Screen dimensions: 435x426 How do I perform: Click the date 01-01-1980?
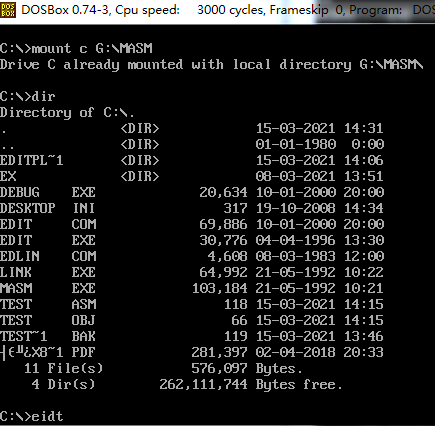pyautogui.click(x=296, y=144)
